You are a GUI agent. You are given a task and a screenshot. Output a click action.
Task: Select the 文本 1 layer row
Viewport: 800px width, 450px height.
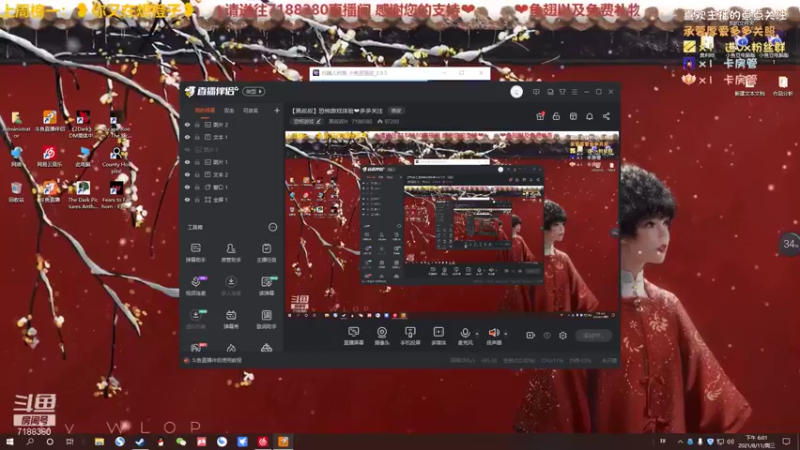click(x=232, y=137)
